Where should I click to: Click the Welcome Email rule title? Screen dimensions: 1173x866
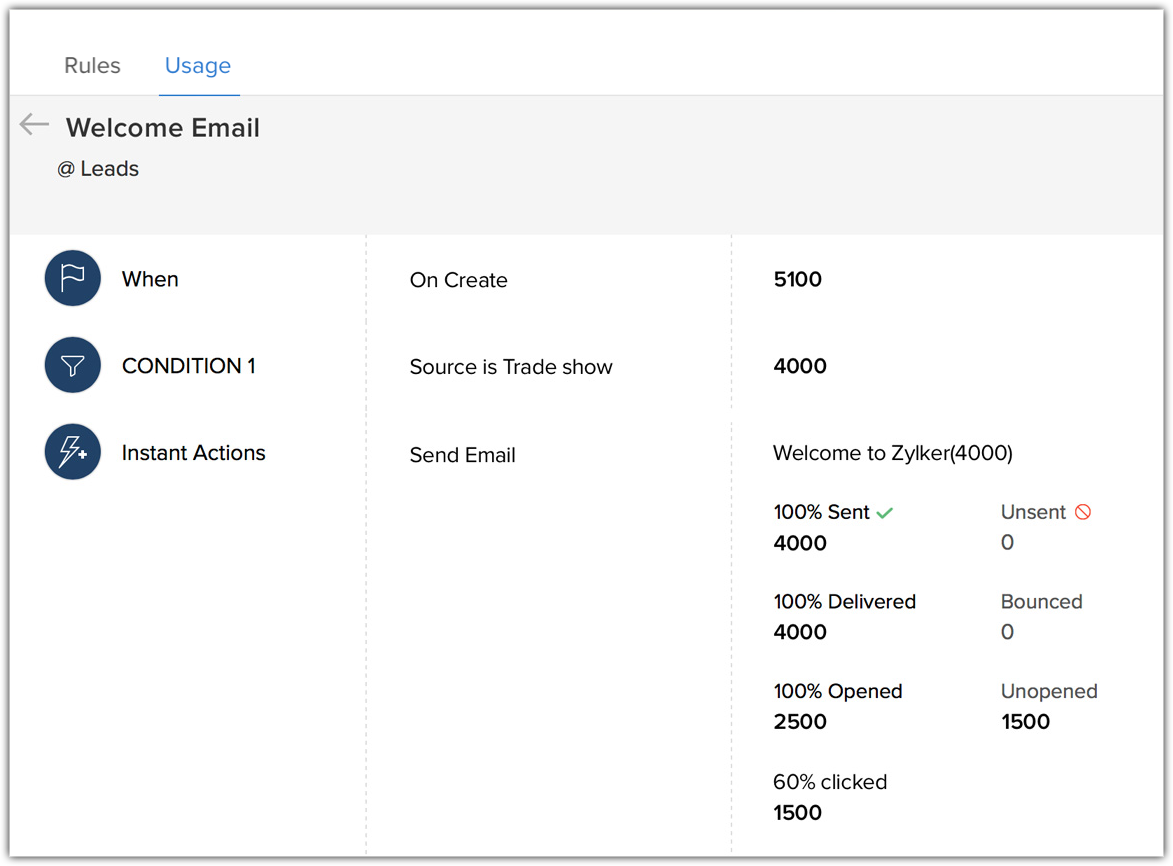point(163,128)
